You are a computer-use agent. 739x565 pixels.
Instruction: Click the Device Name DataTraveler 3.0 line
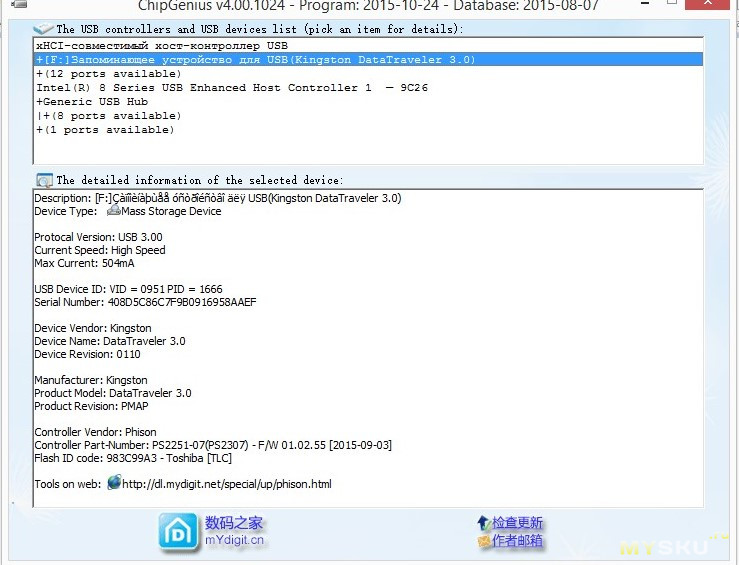tap(110, 341)
